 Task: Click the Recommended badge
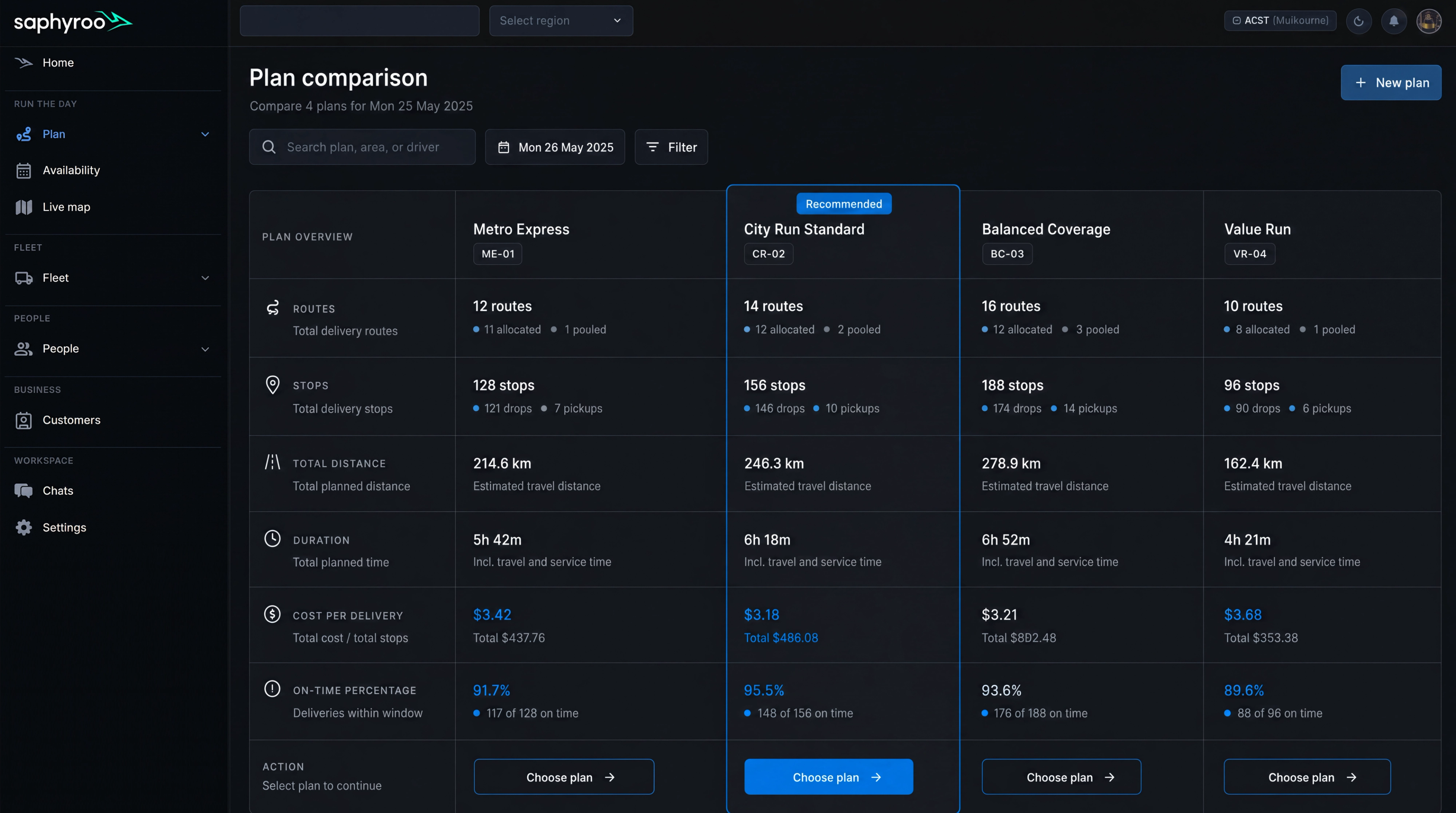(844, 203)
